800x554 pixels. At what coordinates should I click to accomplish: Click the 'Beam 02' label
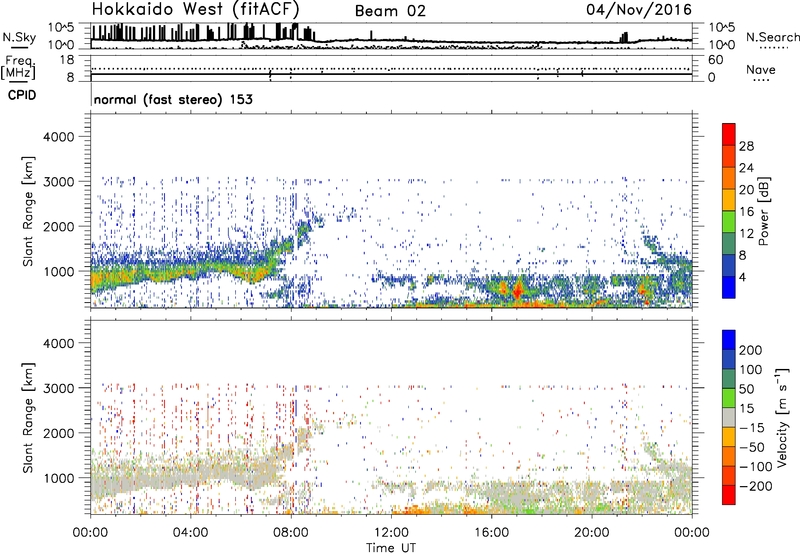[390, 11]
